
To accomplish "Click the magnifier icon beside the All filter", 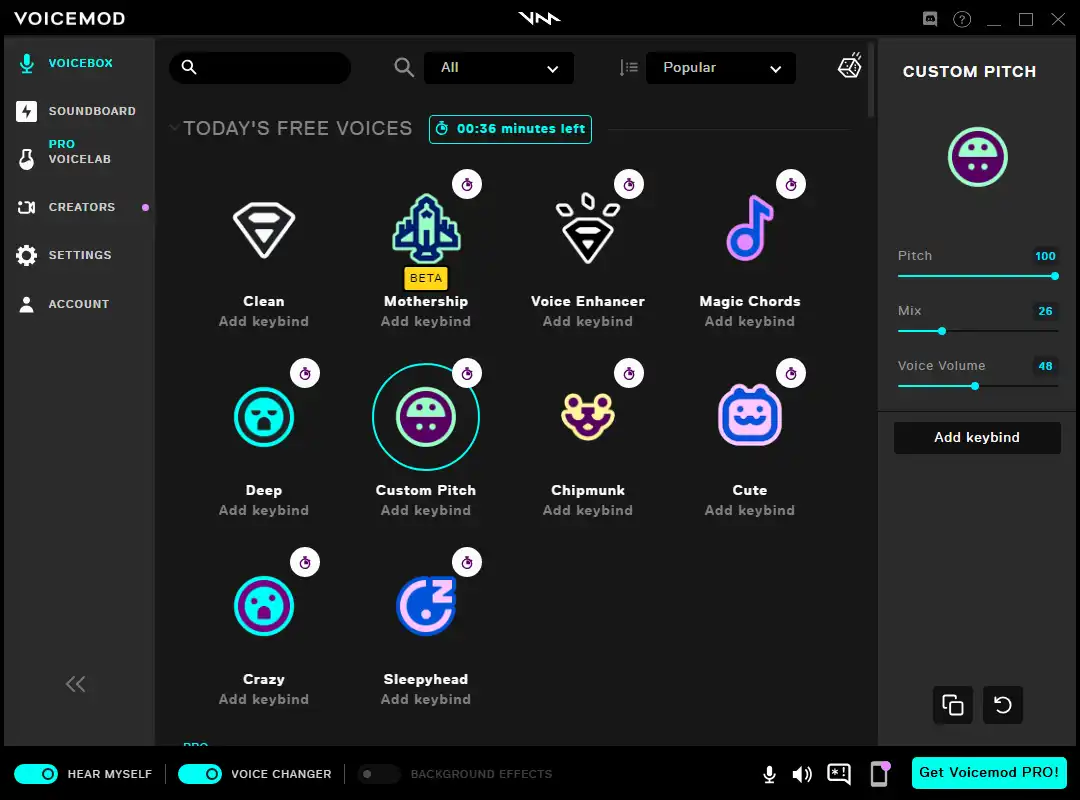I will pyautogui.click(x=404, y=68).
